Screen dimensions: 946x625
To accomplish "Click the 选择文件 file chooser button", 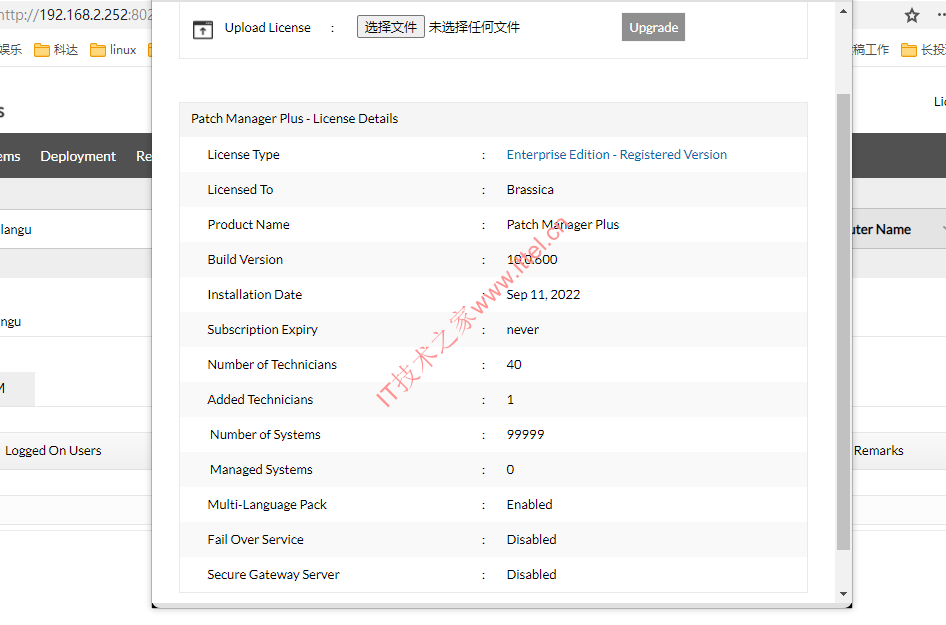I will (x=391, y=27).
